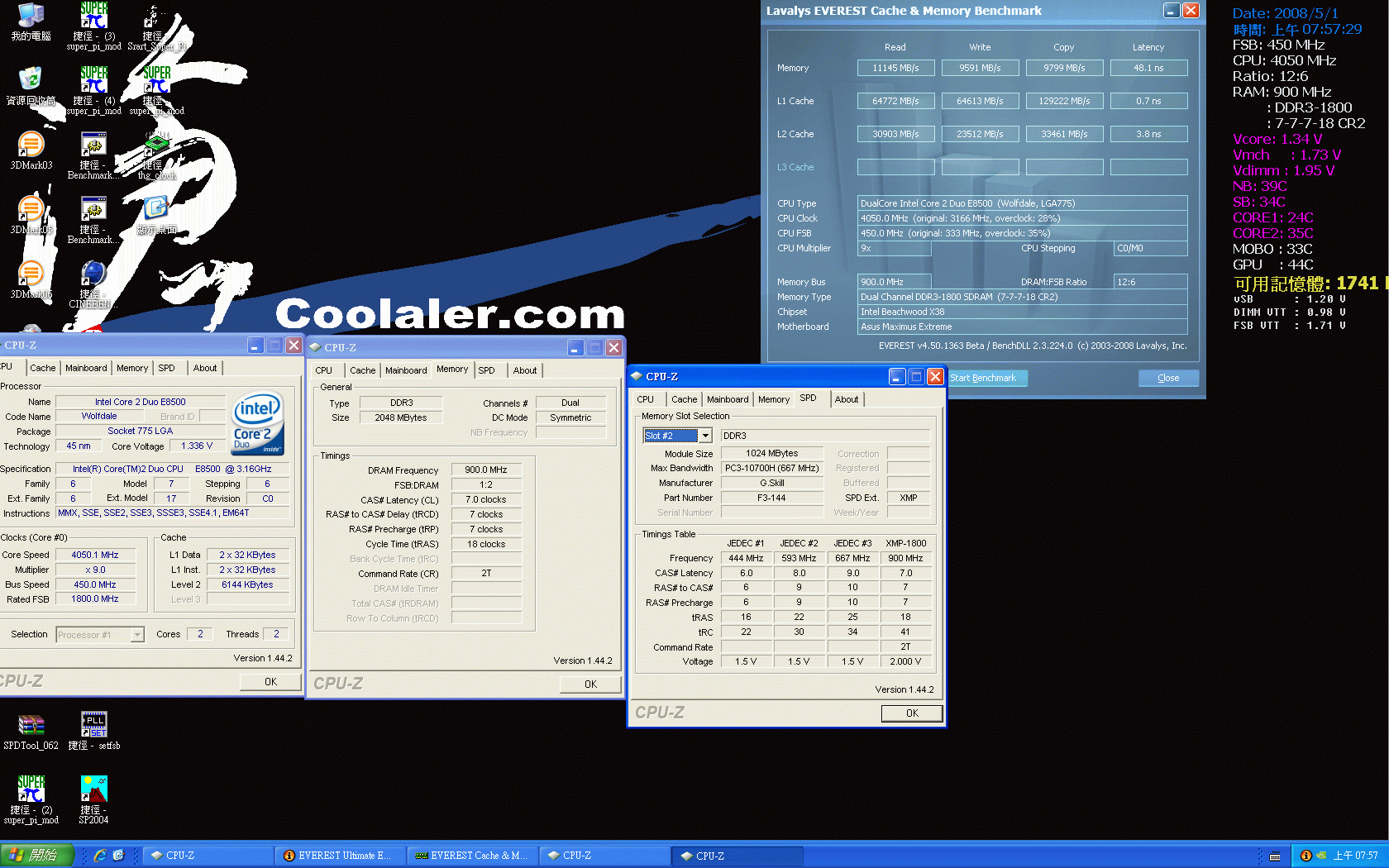Open the My Computer (我的電腦) desktop icon
This screenshot has width=1389, height=868.
(x=31, y=21)
